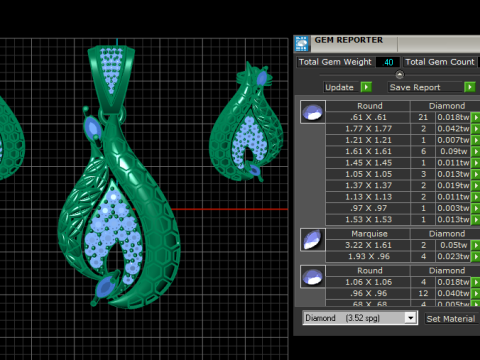This screenshot has width=480, height=360.
Task: Select the .61 X .61 size cell
Action: [368, 117]
